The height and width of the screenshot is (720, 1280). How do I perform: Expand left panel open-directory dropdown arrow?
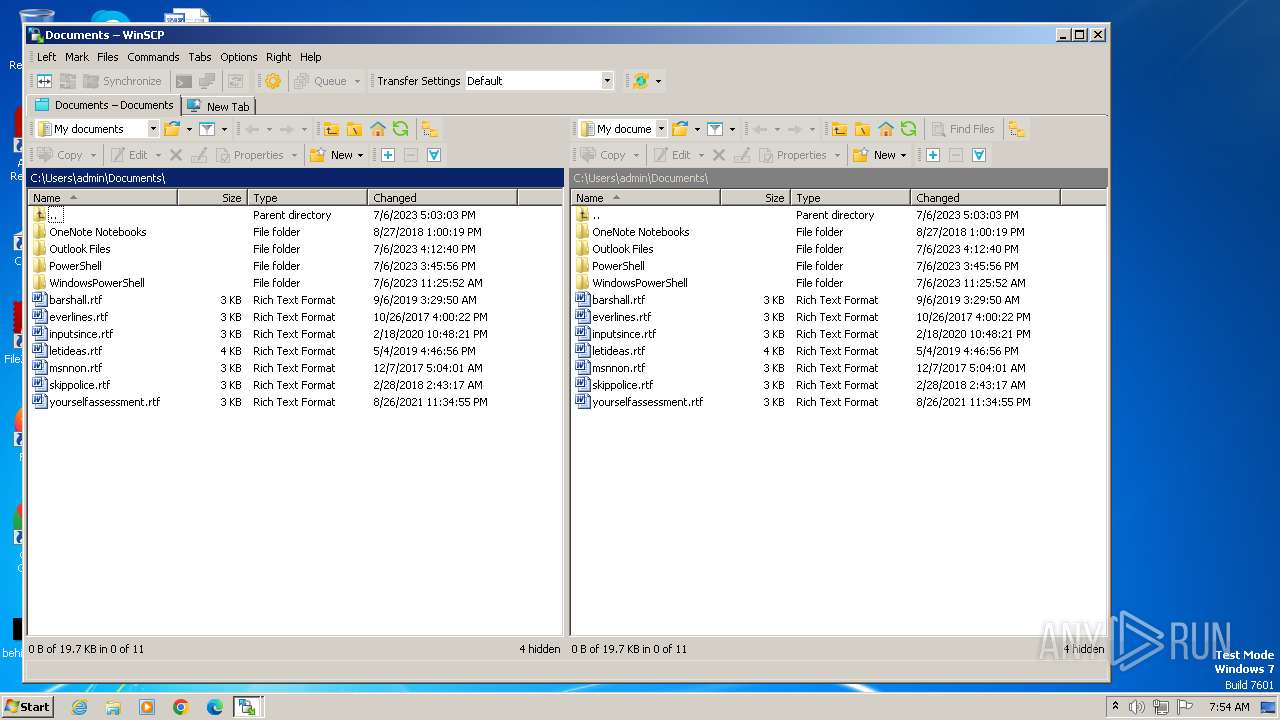click(189, 129)
